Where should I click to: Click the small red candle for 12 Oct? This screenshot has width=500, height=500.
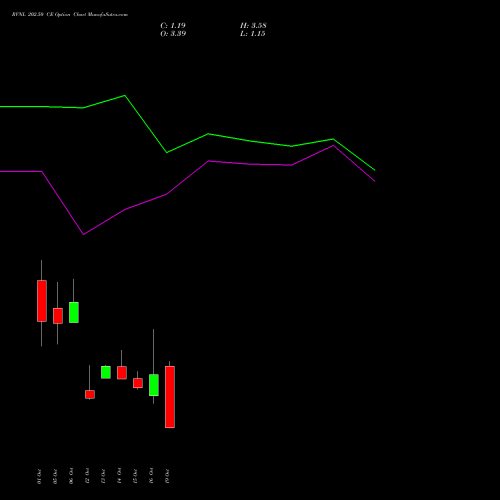click(x=90, y=394)
